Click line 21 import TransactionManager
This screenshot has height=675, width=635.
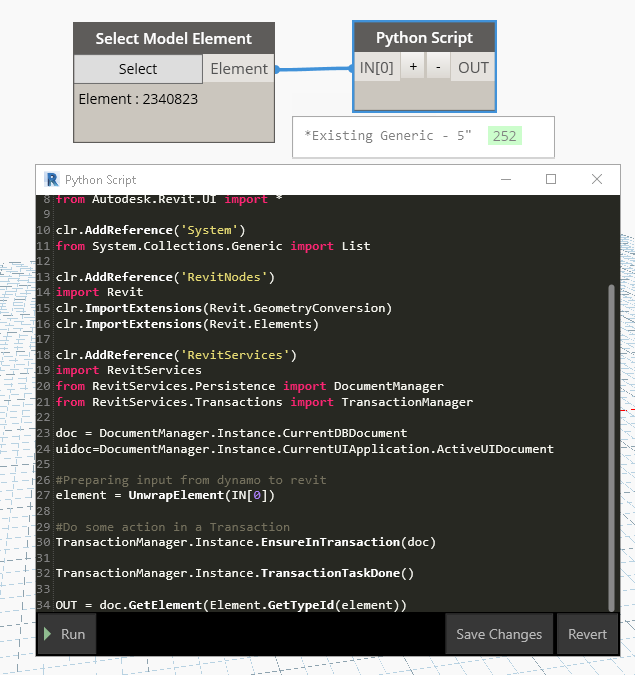tap(264, 402)
